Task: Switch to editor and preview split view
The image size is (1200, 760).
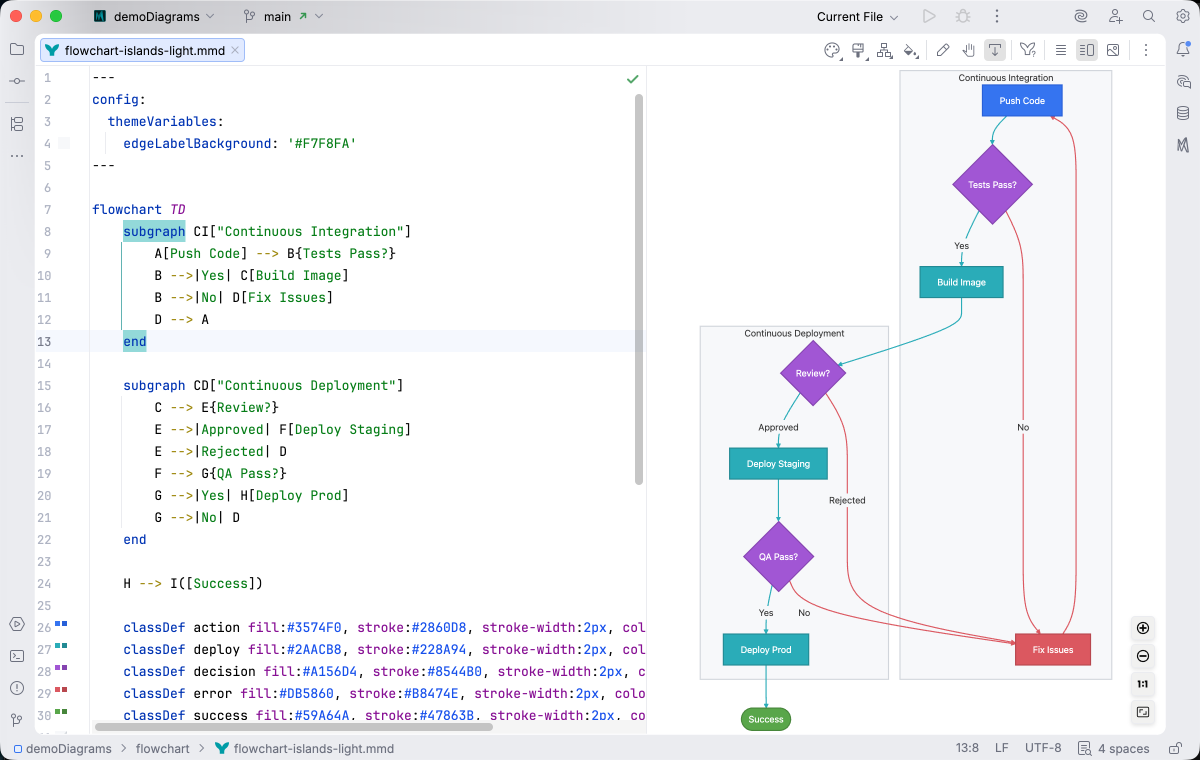Action: click(1087, 50)
